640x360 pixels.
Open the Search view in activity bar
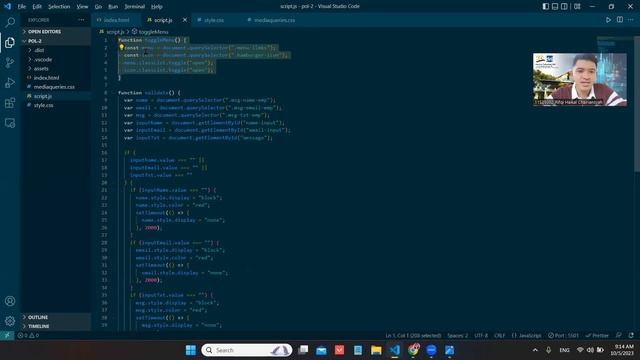tap(10, 22)
